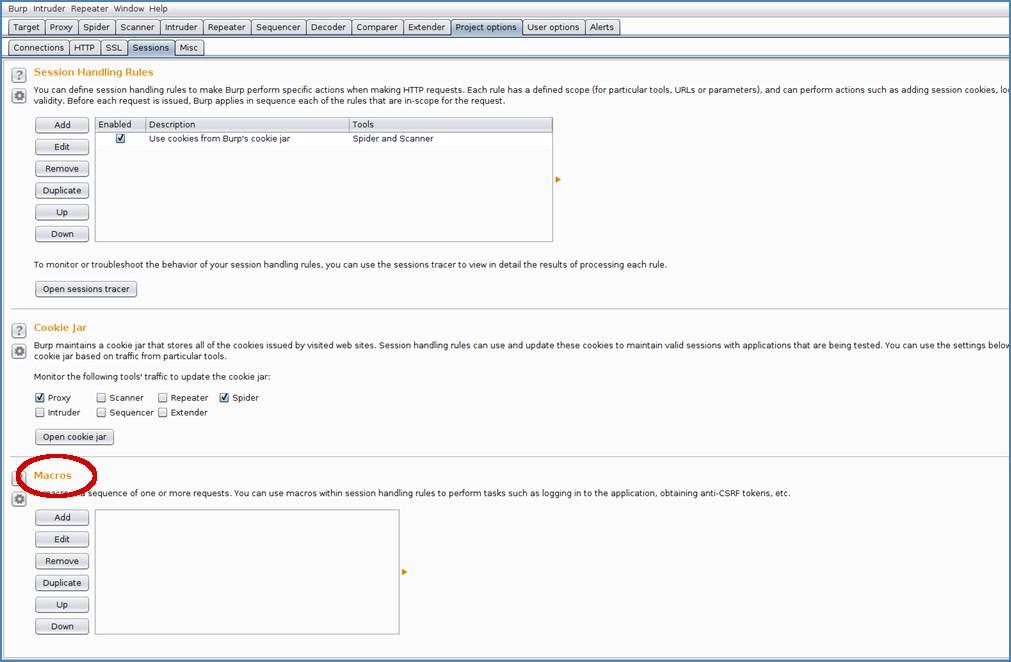Open the Intruder menu in the menu bar
Screen dimensions: 1011x662
(x=49, y=8)
